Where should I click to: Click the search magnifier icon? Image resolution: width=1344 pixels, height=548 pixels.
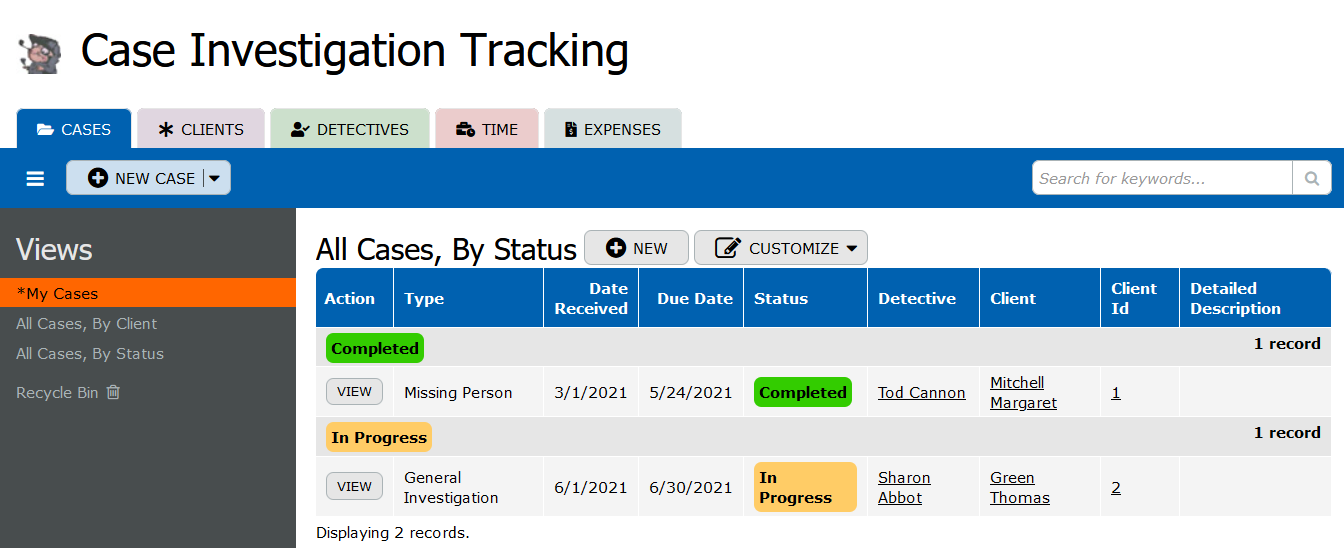(x=1311, y=178)
